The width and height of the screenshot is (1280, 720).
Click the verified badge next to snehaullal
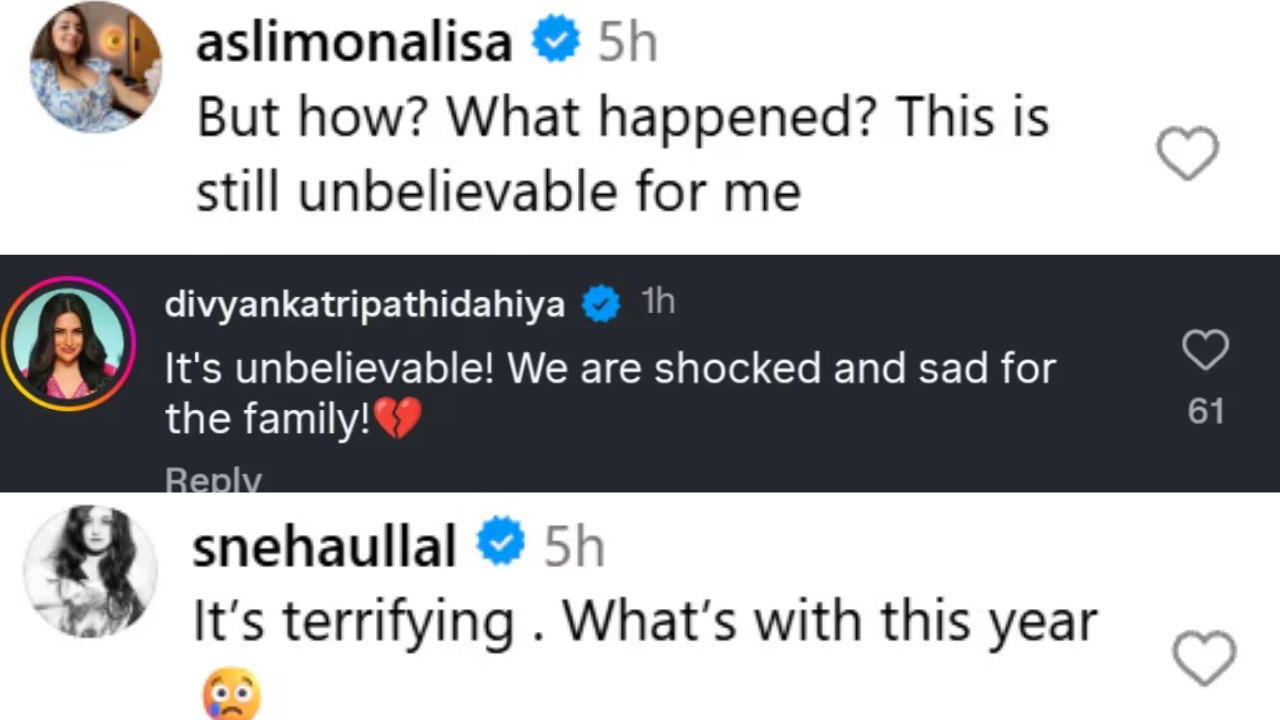[x=500, y=544]
